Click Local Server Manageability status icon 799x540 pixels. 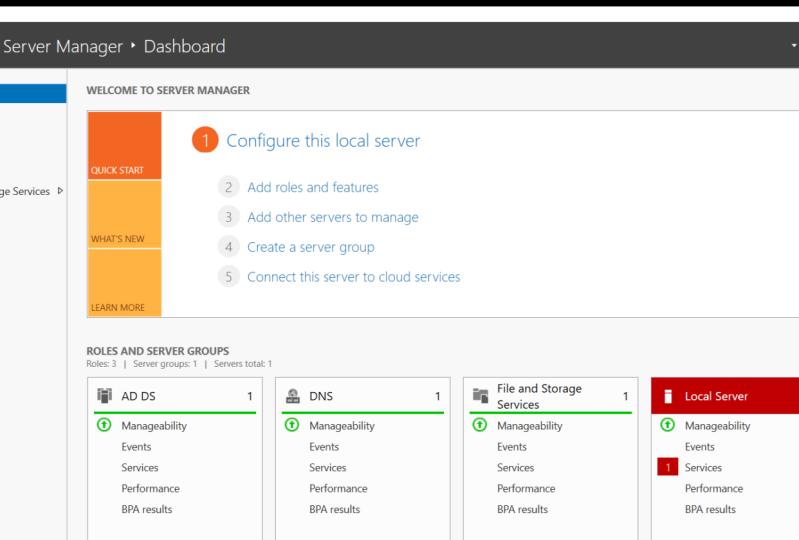[x=668, y=425]
